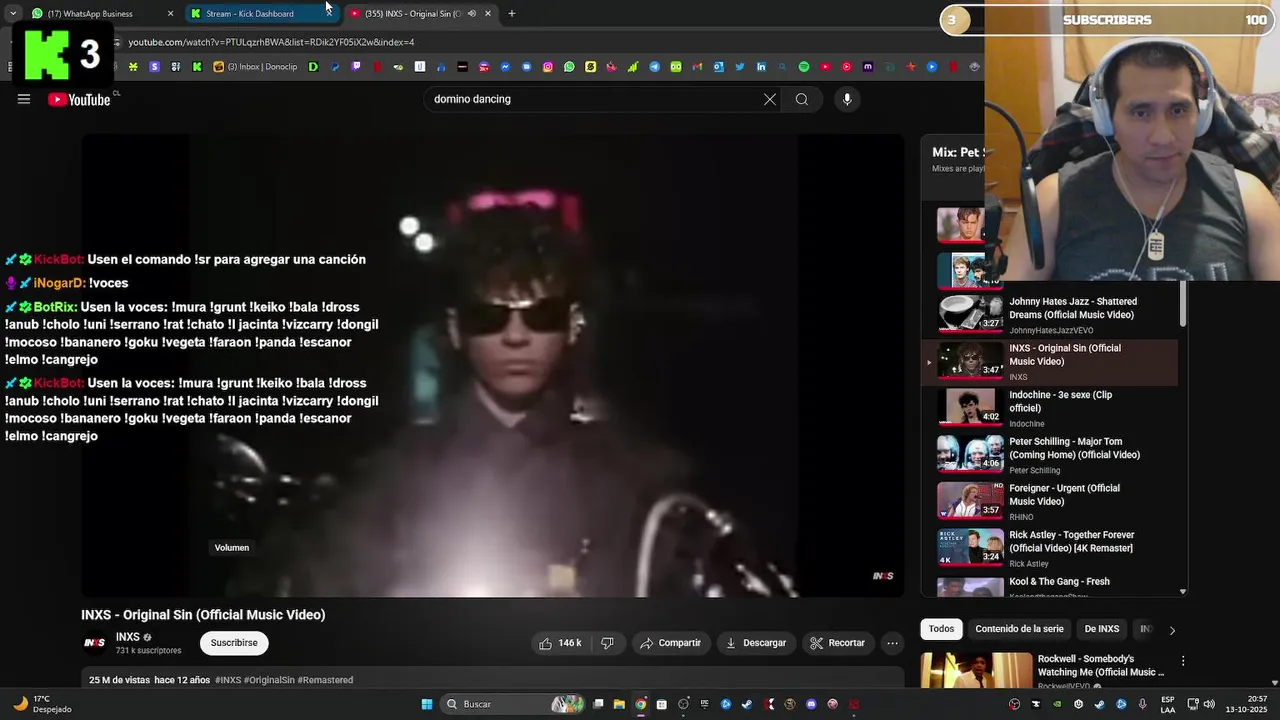1280x720 pixels.
Task: Play Kool & The Gang - Fresh
Action: click(1049, 586)
